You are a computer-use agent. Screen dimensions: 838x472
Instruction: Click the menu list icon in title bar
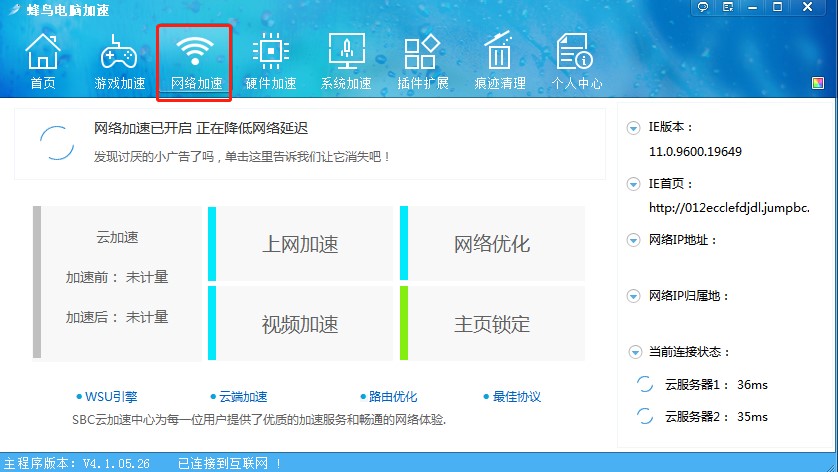pos(728,7)
